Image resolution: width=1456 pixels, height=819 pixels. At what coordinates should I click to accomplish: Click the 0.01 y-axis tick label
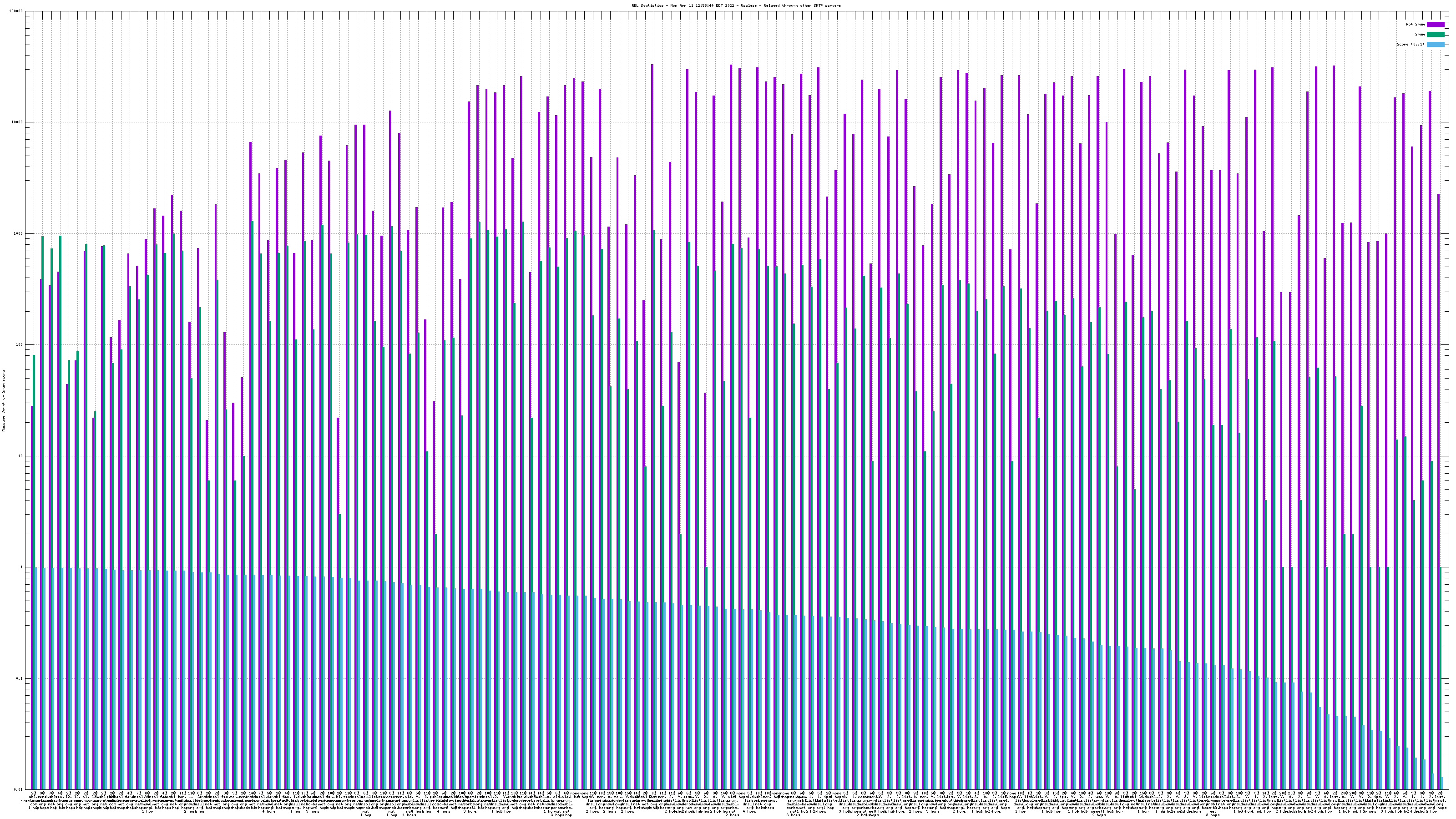(x=19, y=789)
